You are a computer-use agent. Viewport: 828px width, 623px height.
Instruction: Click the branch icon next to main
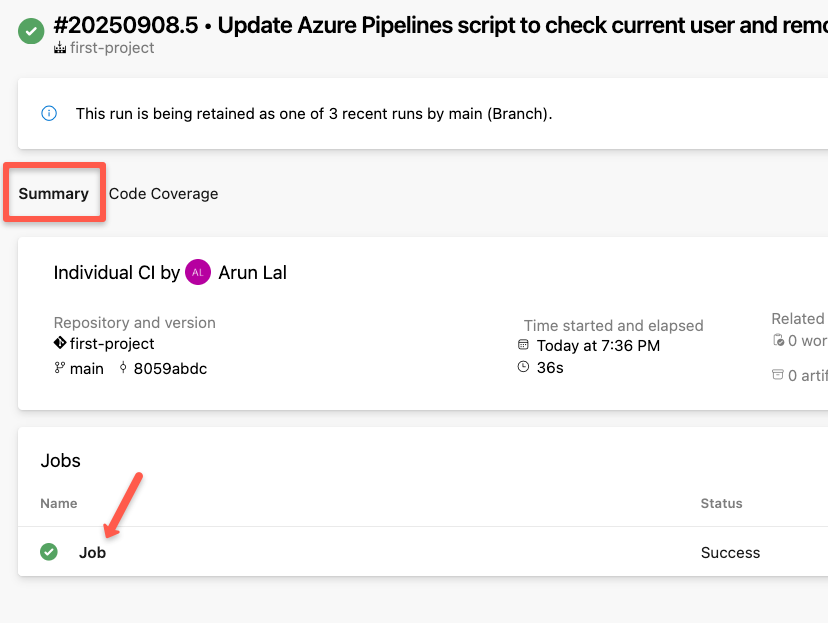click(58, 368)
